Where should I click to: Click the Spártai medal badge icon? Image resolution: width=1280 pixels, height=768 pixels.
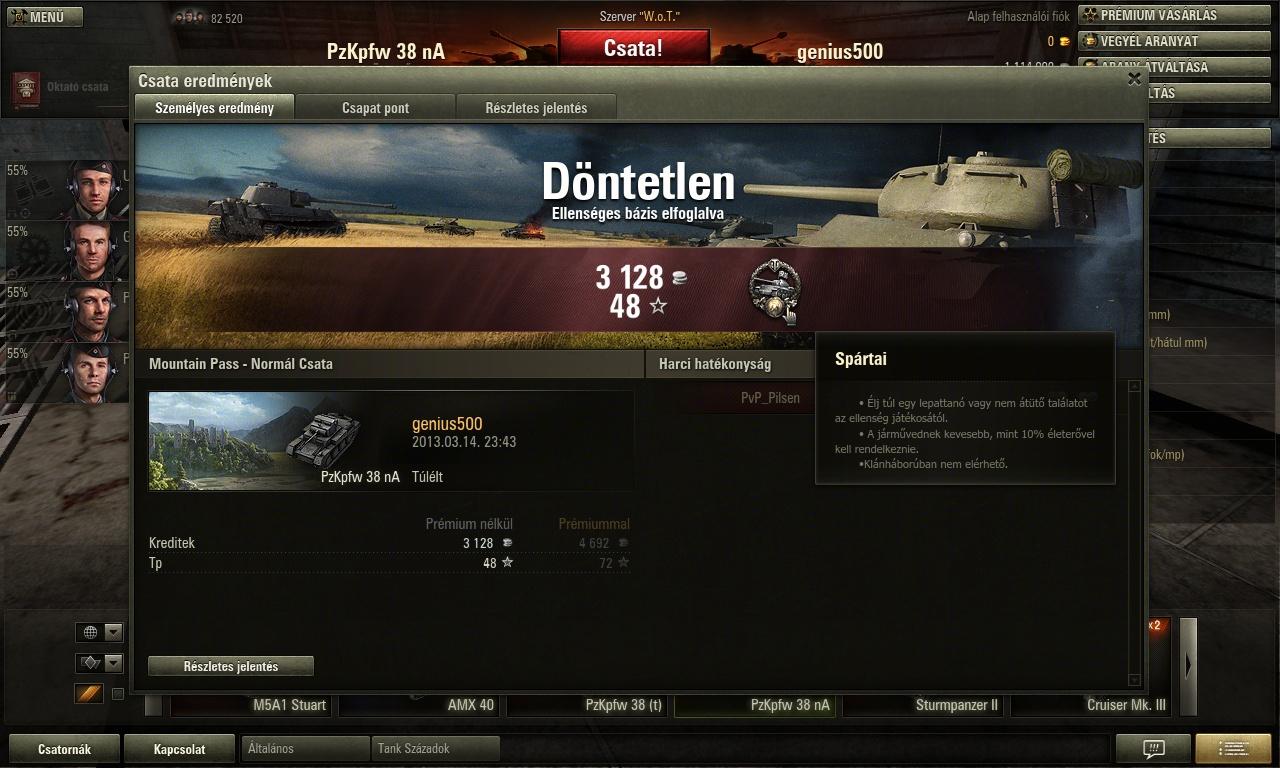[774, 291]
